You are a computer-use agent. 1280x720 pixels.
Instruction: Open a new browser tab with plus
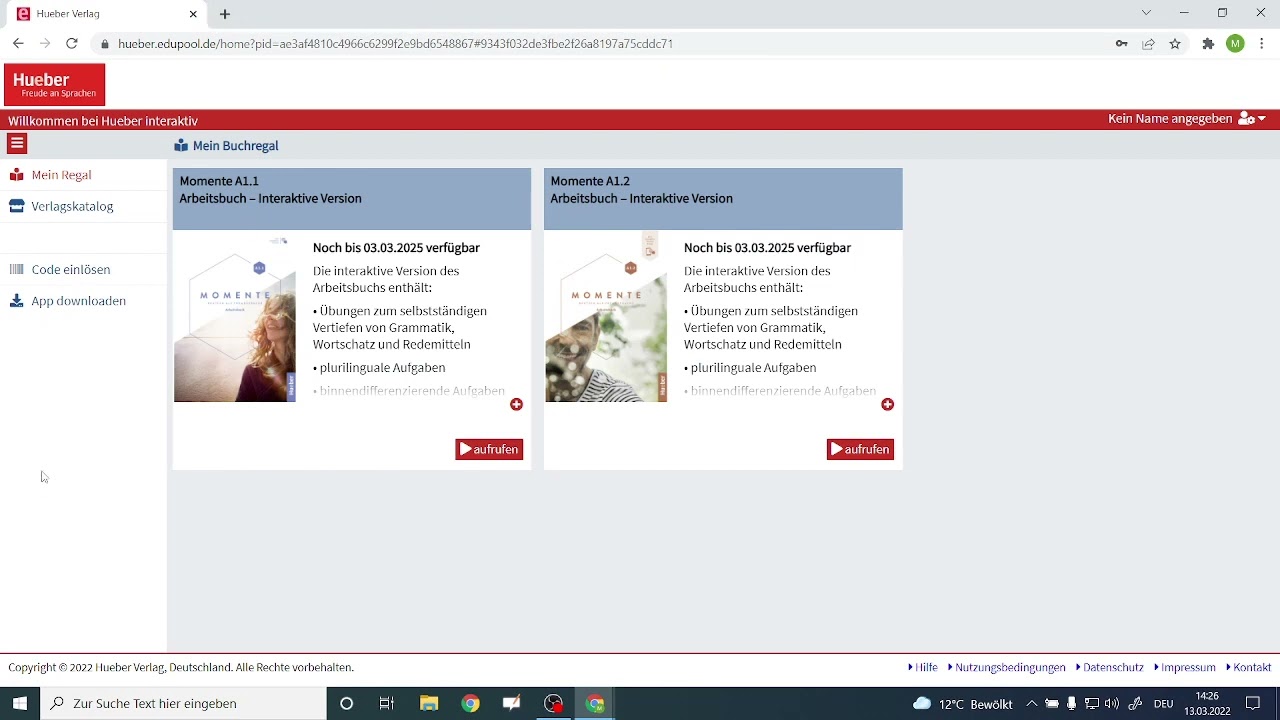pos(225,14)
